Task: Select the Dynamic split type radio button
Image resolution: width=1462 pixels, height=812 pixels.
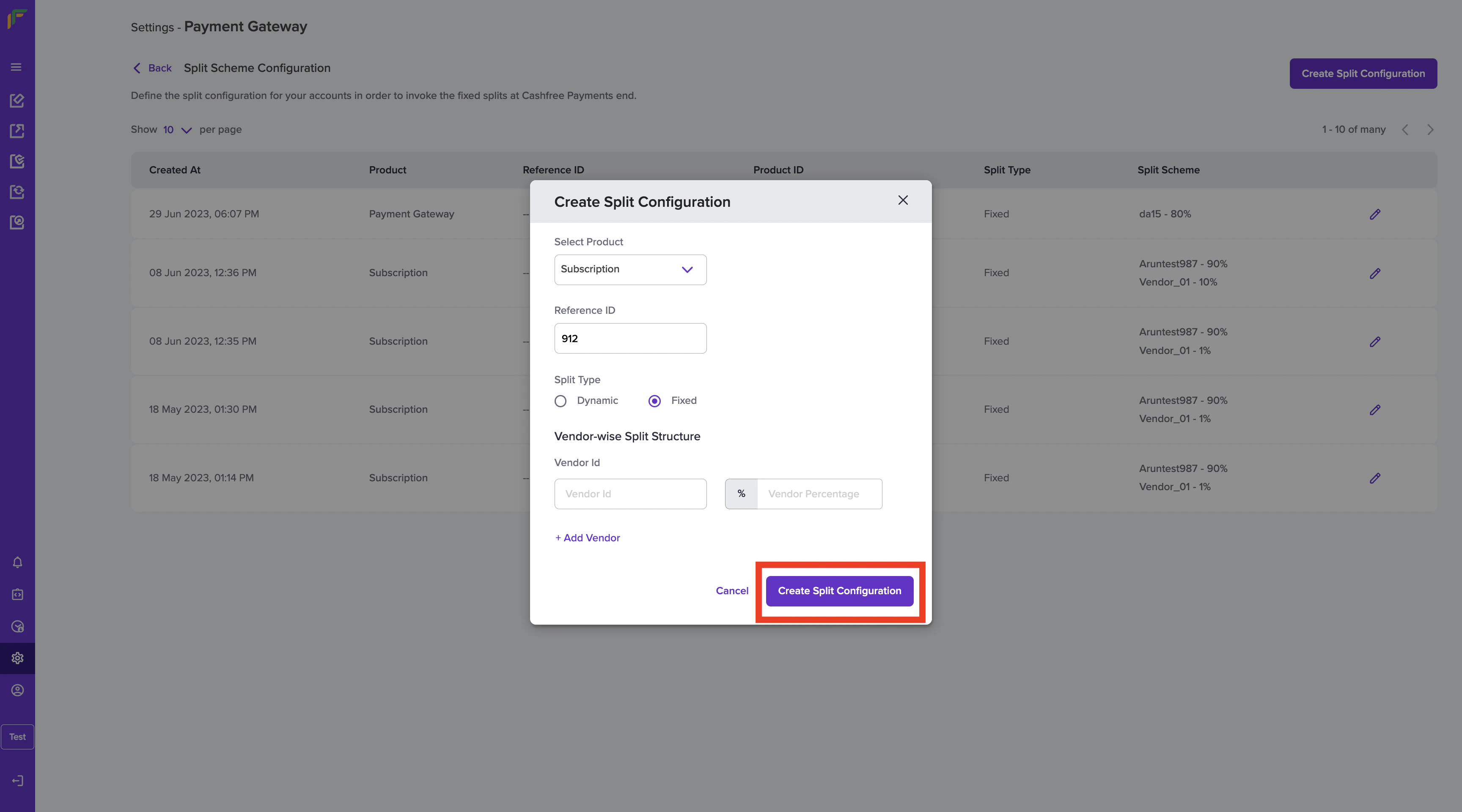Action: (x=560, y=401)
